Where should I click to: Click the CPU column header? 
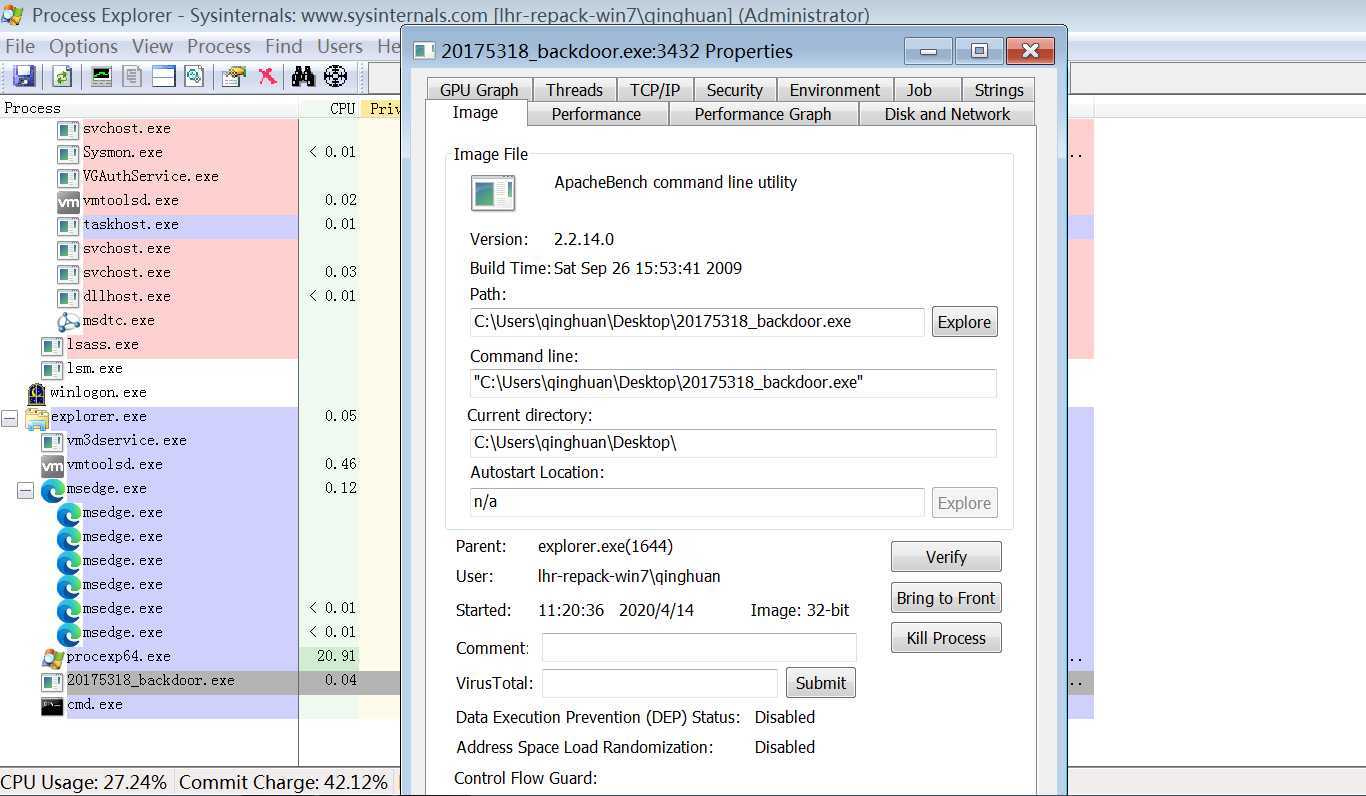click(x=329, y=108)
